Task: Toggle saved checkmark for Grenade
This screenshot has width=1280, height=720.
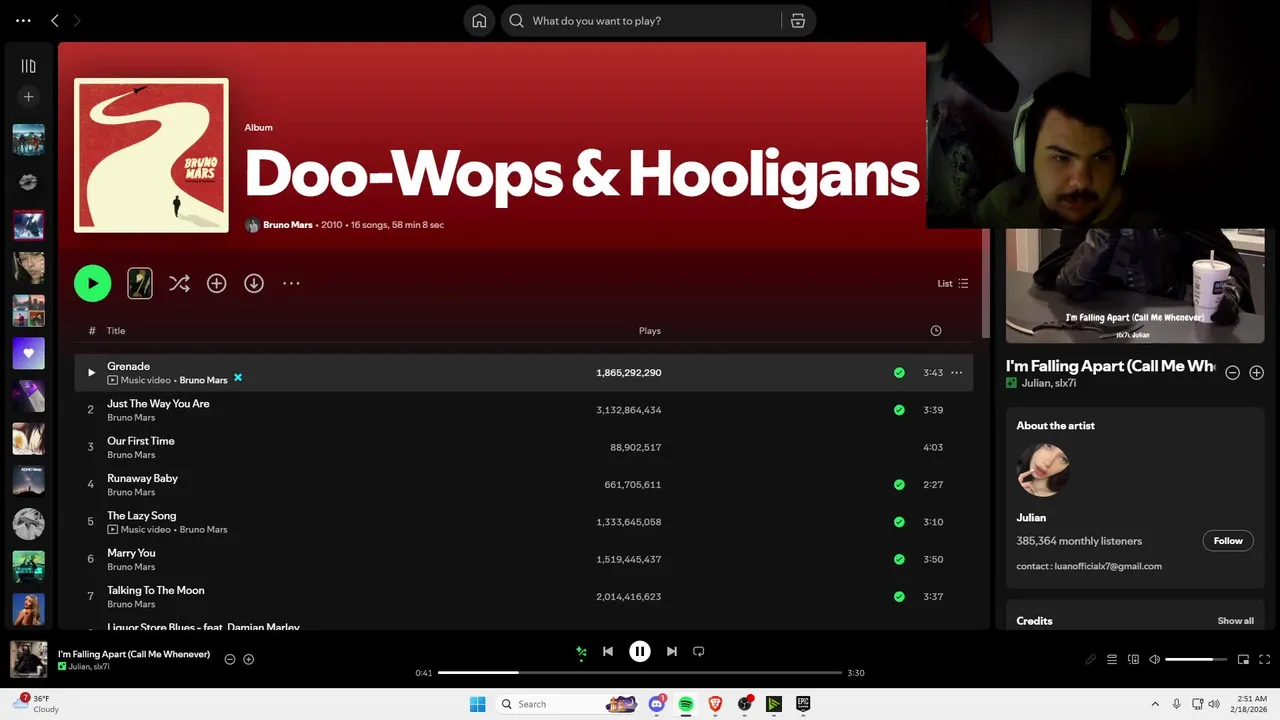Action: click(x=899, y=372)
